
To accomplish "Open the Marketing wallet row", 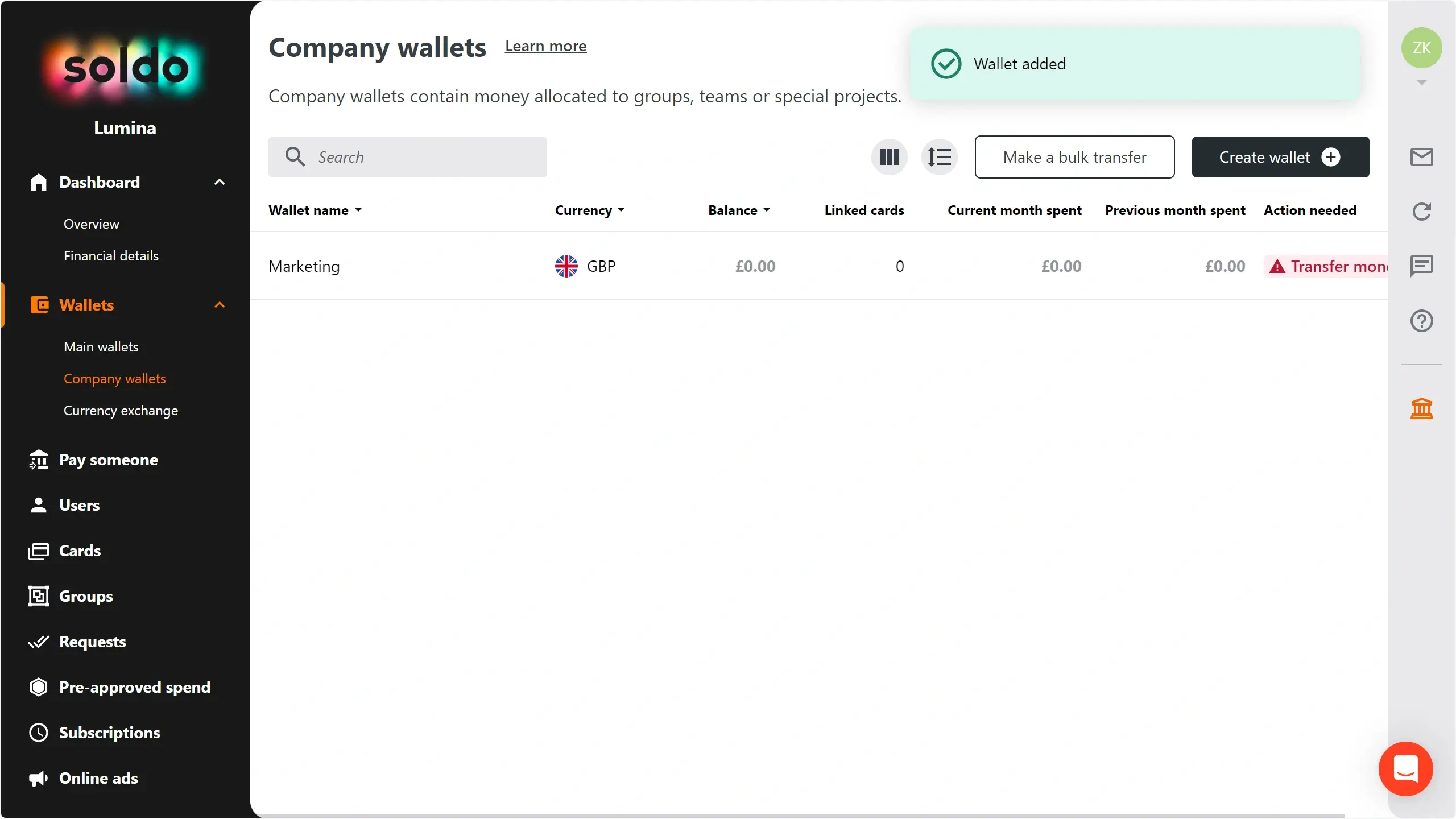I will coord(819,266).
